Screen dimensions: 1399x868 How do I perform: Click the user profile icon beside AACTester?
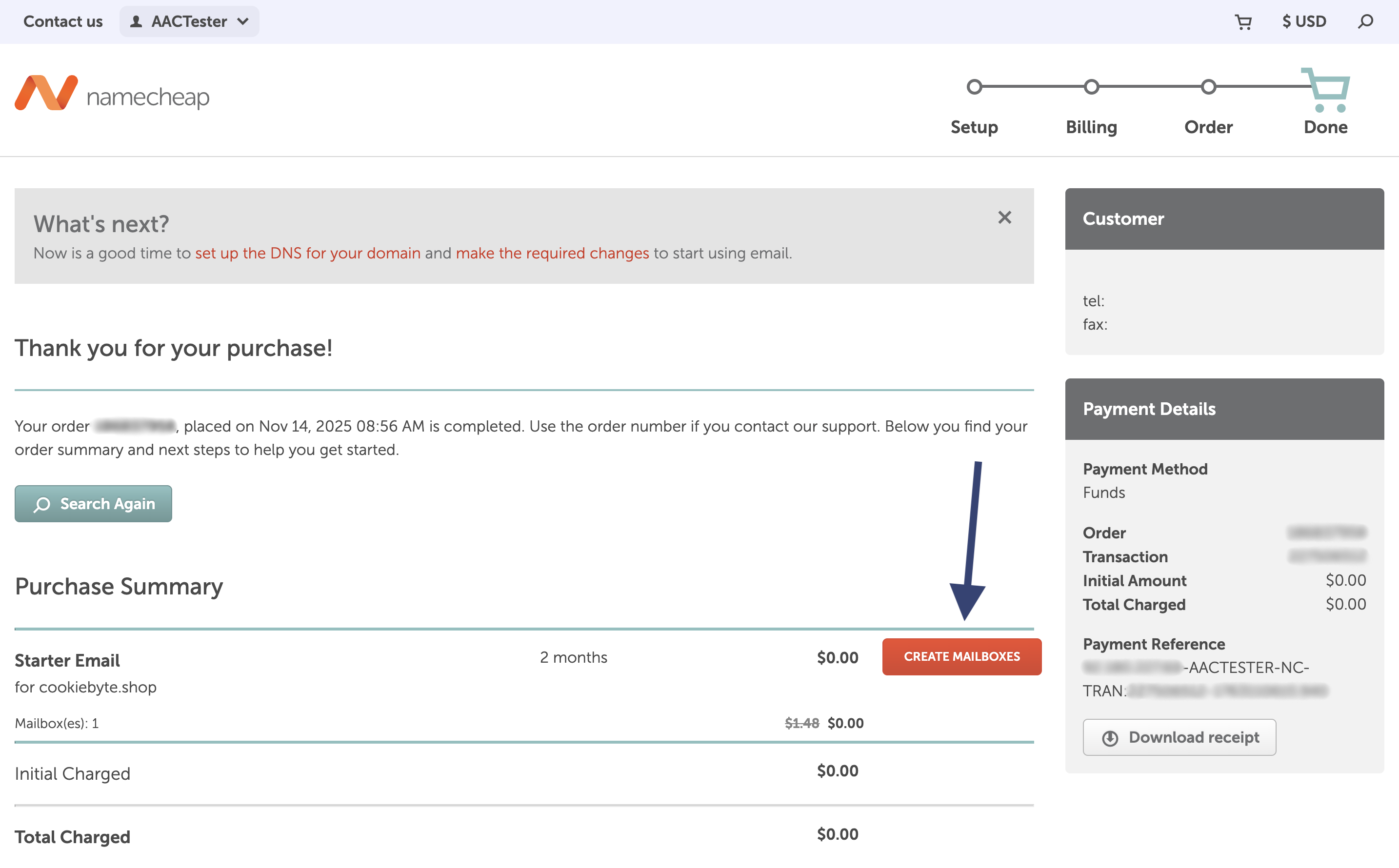click(x=136, y=22)
